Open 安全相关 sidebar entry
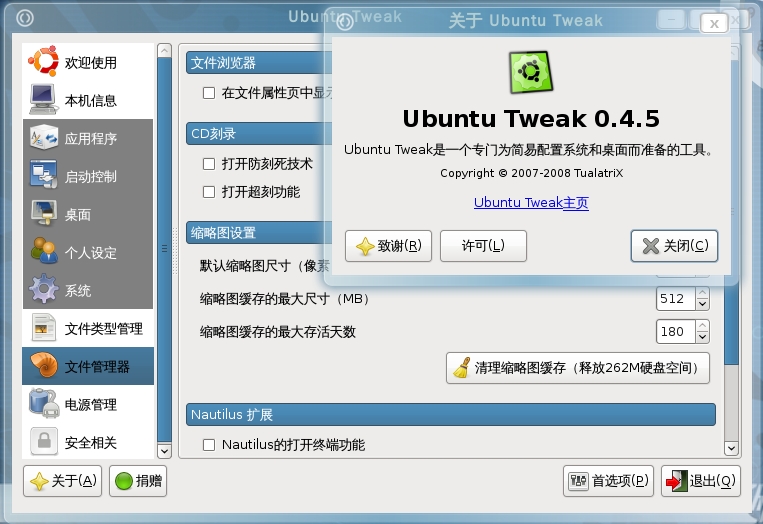 point(88,442)
